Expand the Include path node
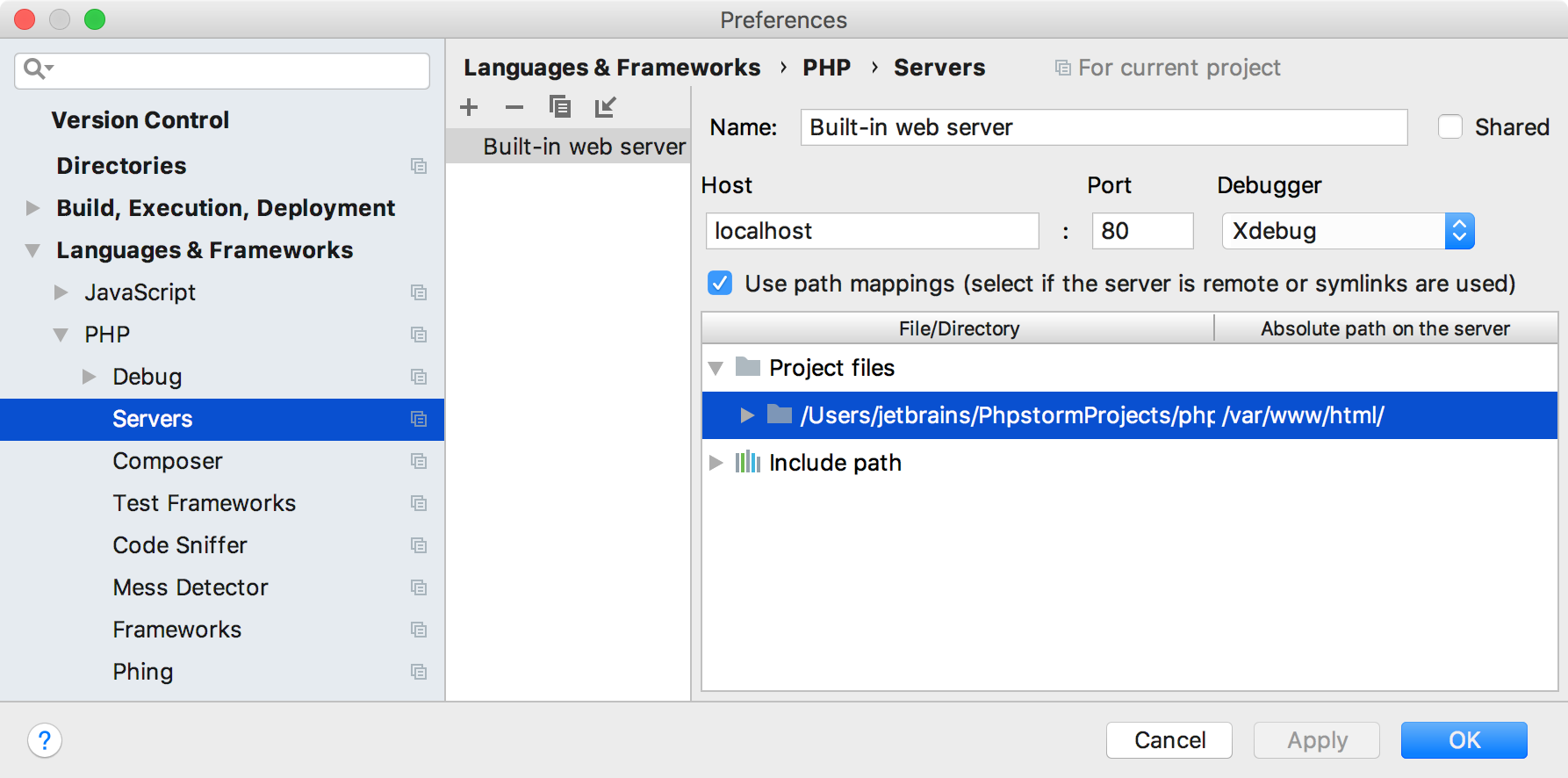The image size is (1568, 778). pos(716,463)
